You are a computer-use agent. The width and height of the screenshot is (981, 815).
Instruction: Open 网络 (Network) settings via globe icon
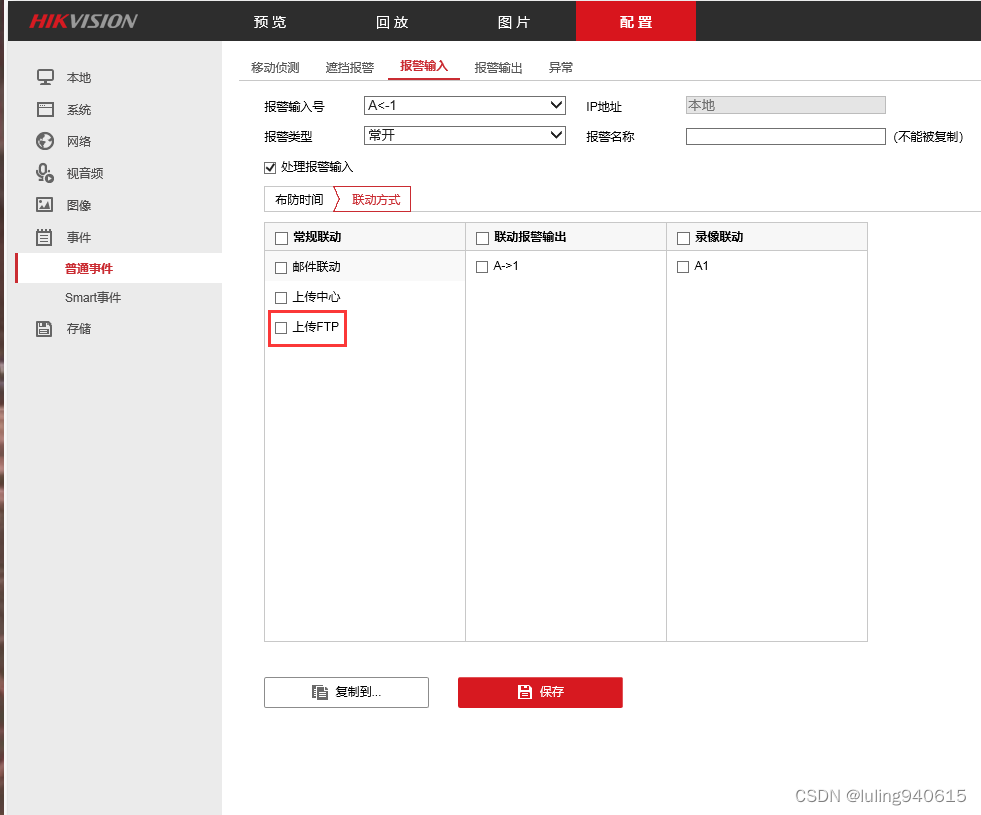click(44, 141)
